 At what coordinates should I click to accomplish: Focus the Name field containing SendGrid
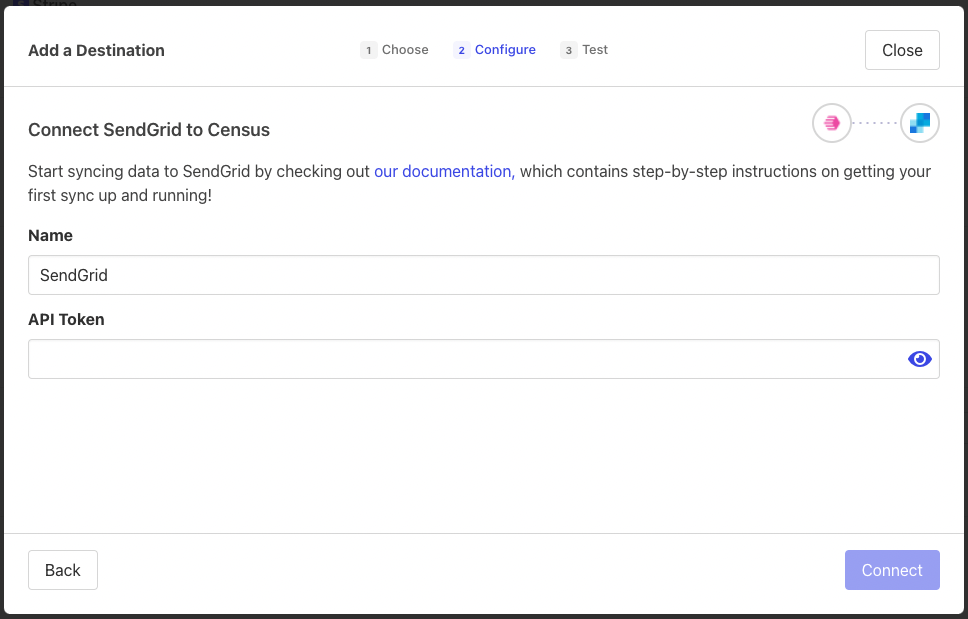[x=483, y=275]
